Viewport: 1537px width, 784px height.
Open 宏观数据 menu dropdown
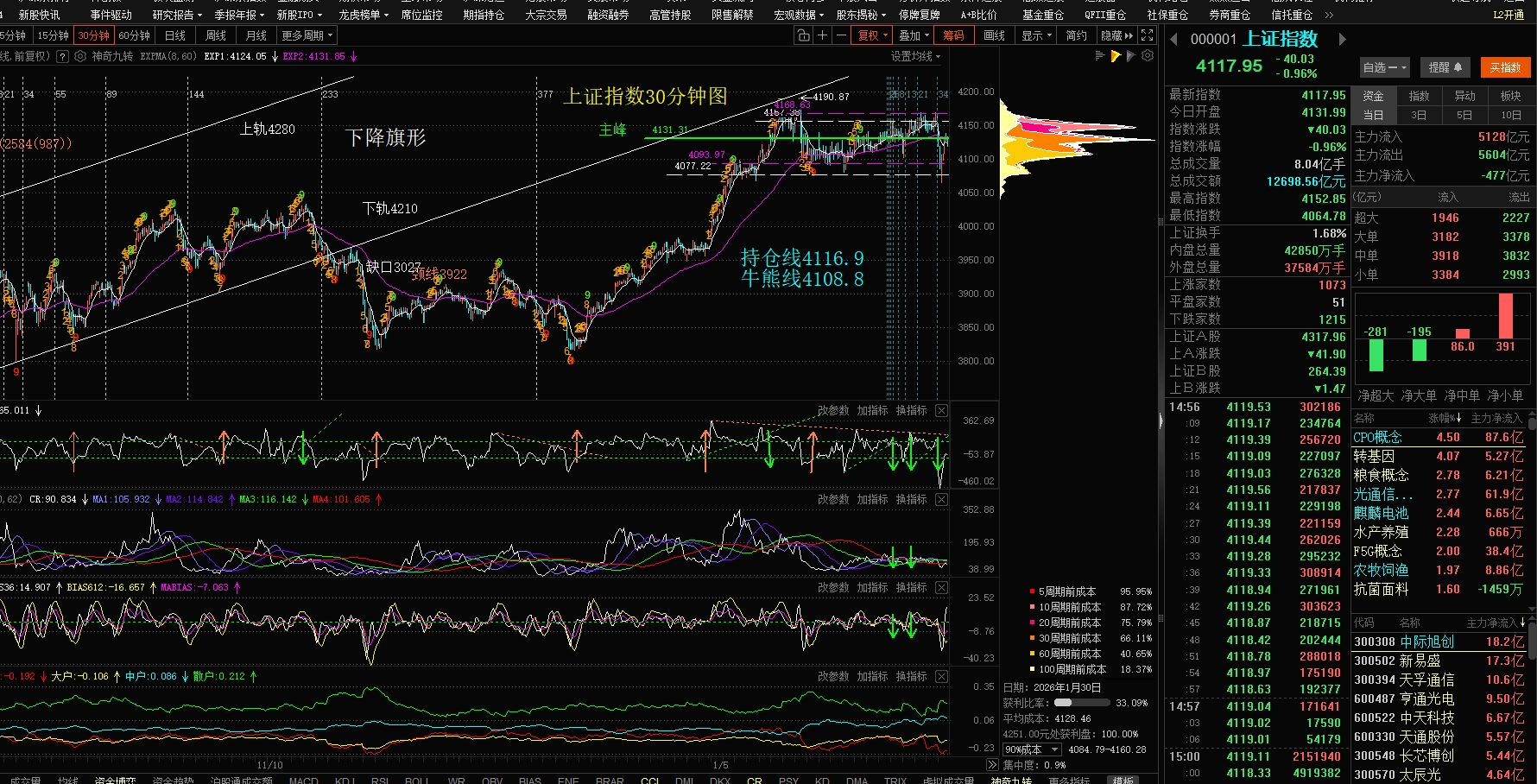[x=799, y=15]
